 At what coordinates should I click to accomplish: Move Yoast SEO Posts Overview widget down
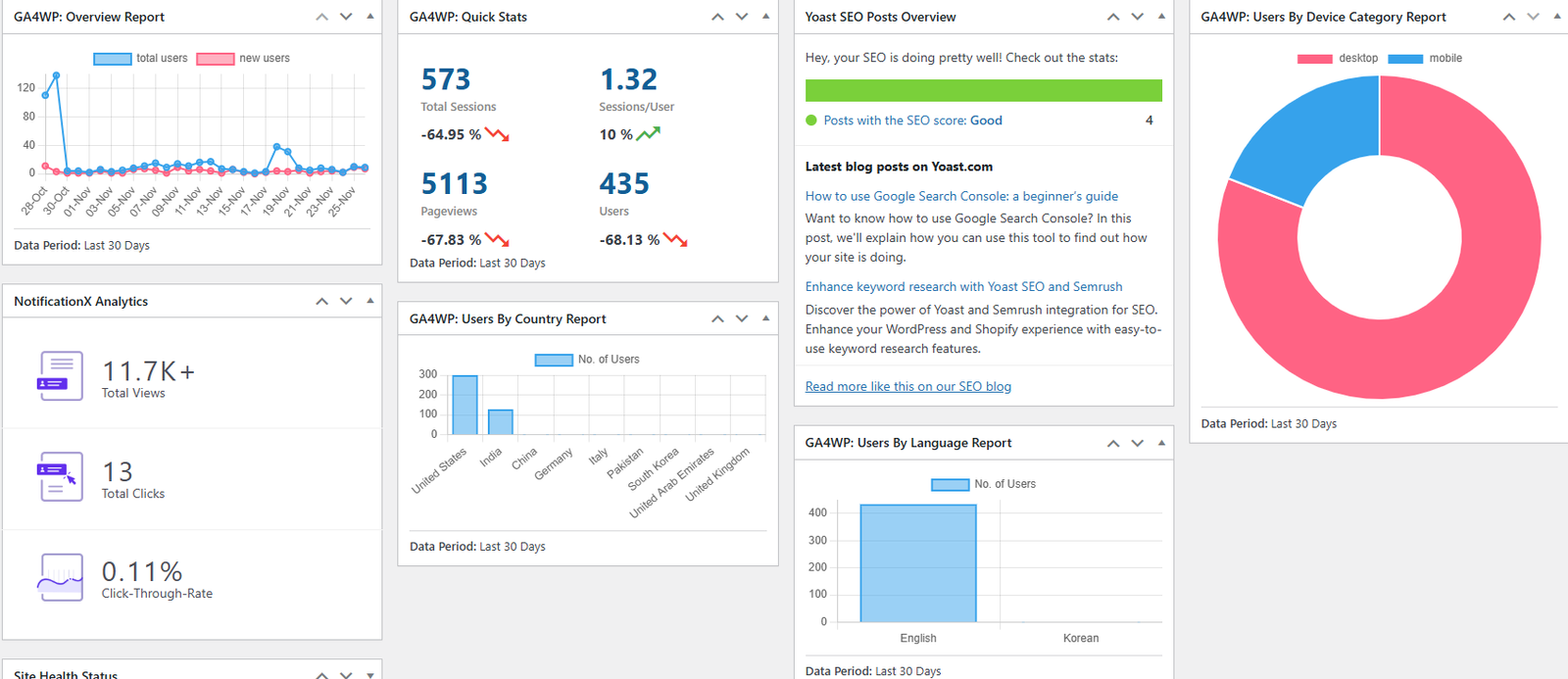coord(1137,17)
